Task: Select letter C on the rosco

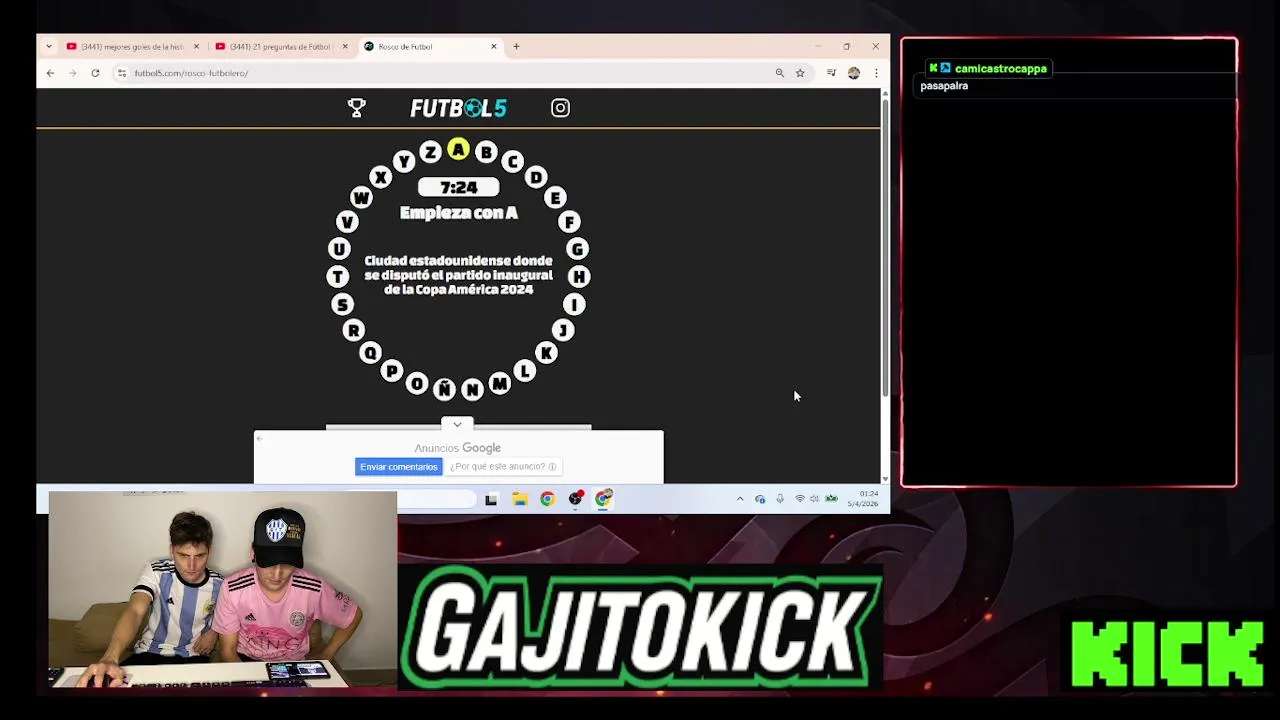Action: pos(513,161)
